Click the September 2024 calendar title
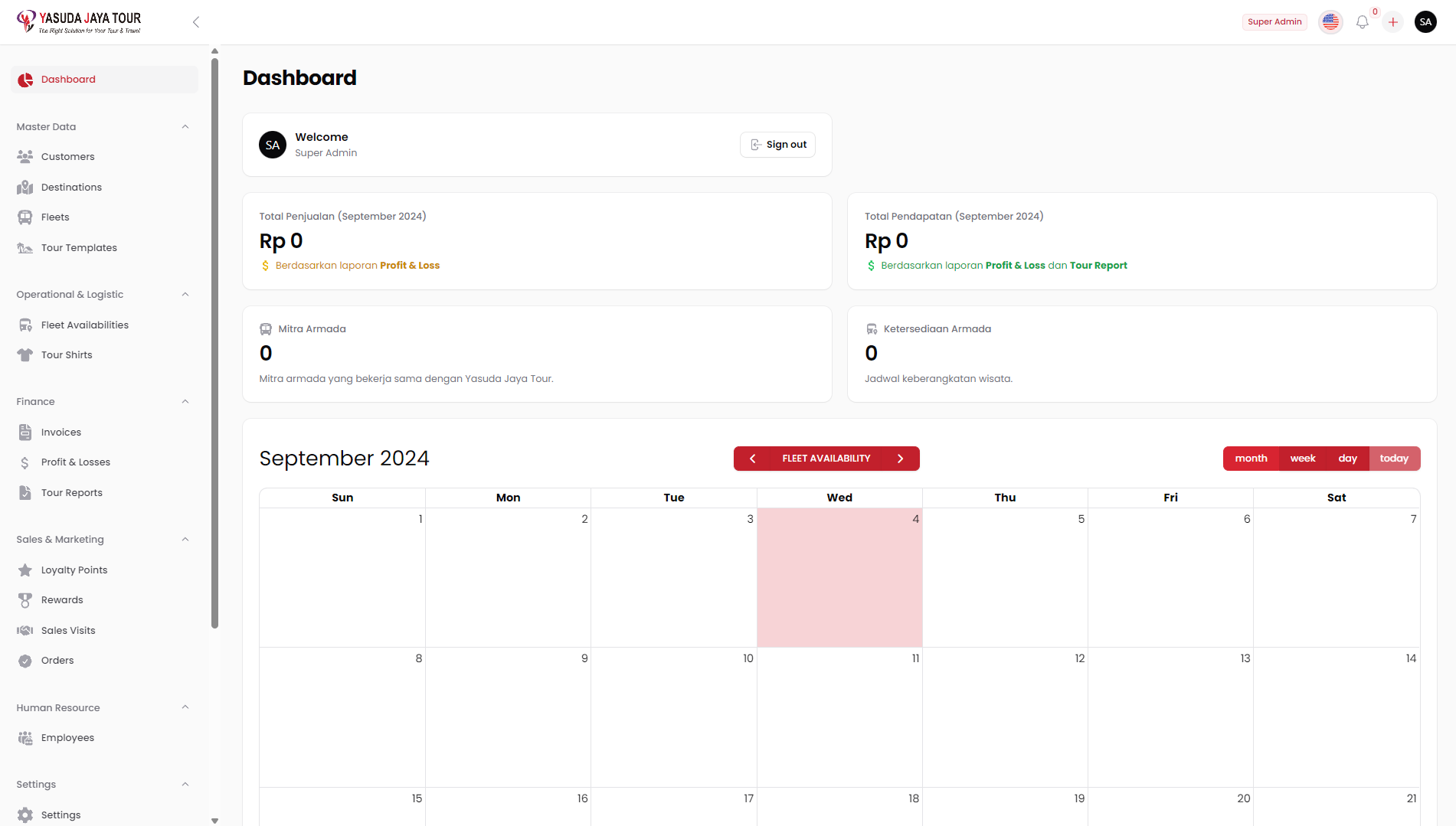 point(344,459)
